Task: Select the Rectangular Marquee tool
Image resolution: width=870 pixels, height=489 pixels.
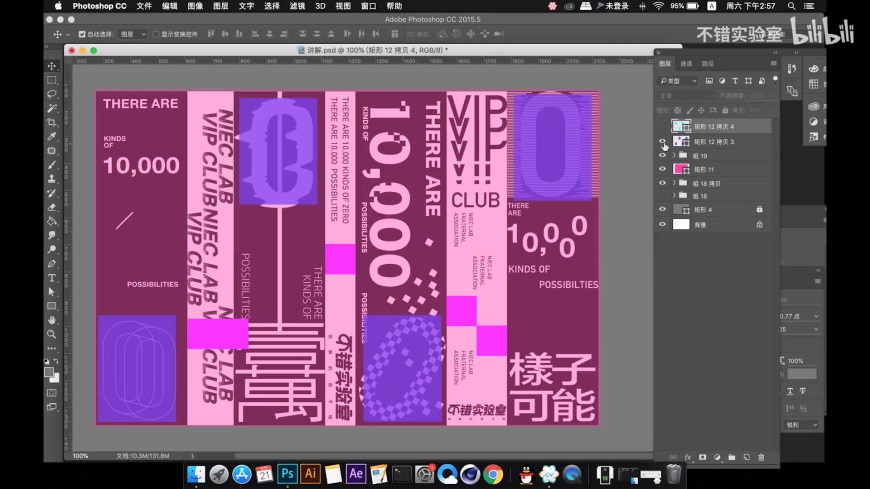Action: (52, 80)
